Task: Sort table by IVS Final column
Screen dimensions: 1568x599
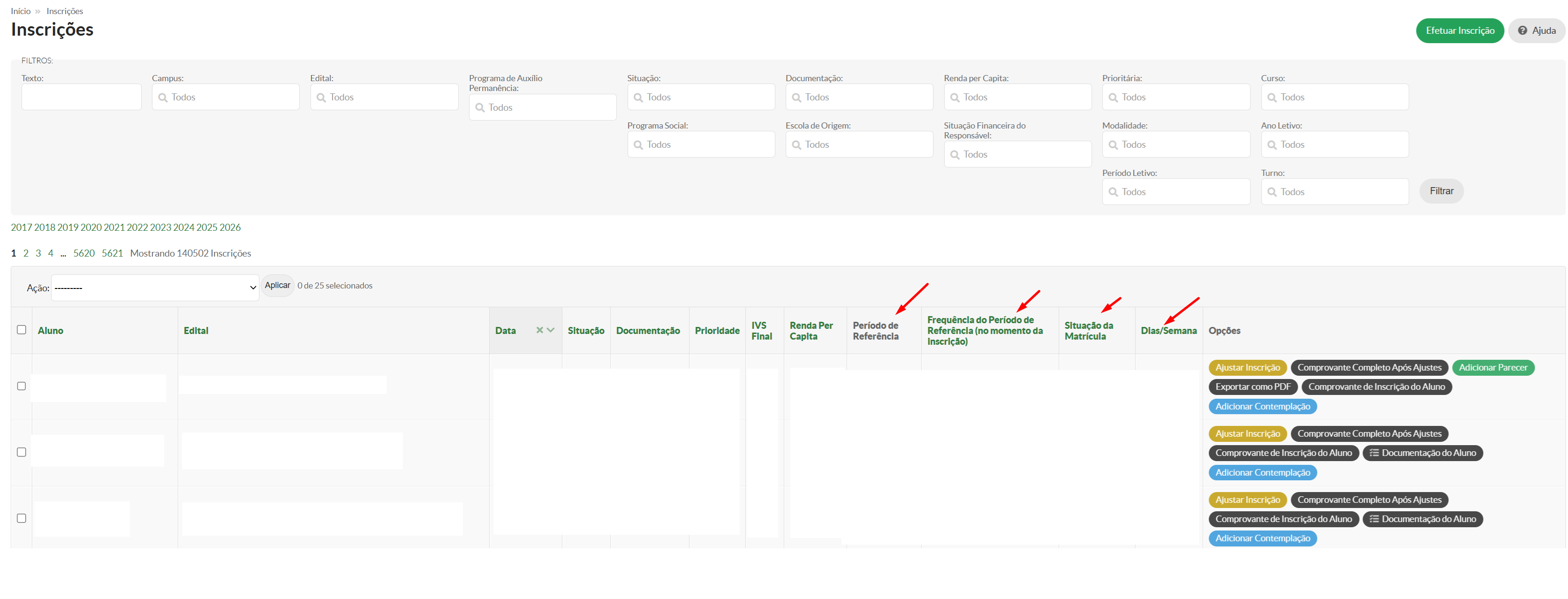Action: click(761, 331)
